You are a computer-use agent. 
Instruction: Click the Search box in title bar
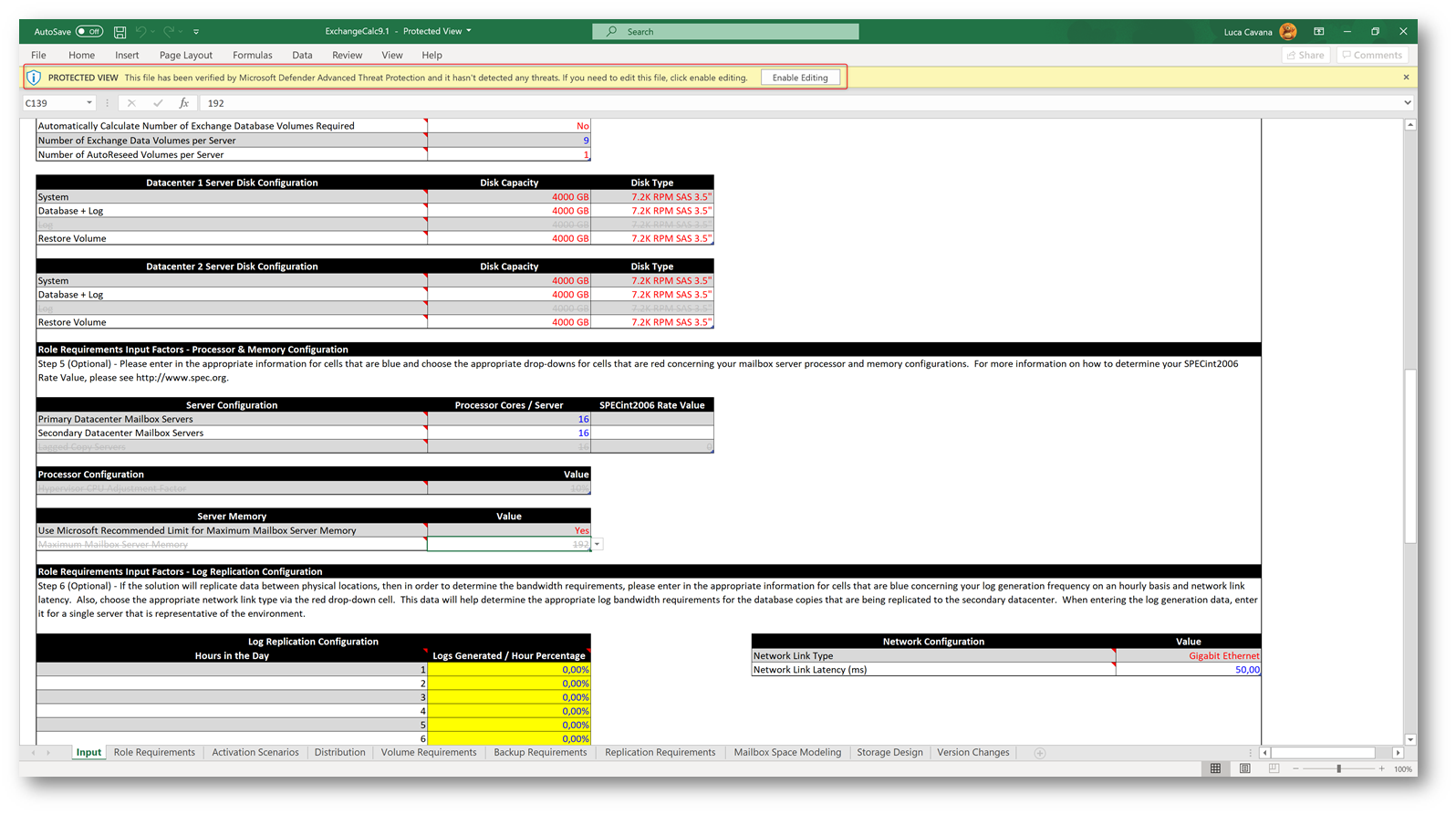pos(725,32)
